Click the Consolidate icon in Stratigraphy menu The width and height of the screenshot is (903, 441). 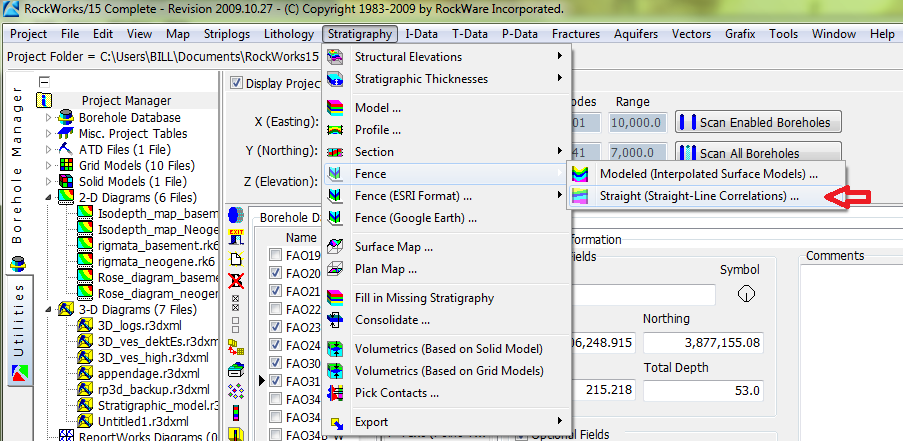coord(335,320)
